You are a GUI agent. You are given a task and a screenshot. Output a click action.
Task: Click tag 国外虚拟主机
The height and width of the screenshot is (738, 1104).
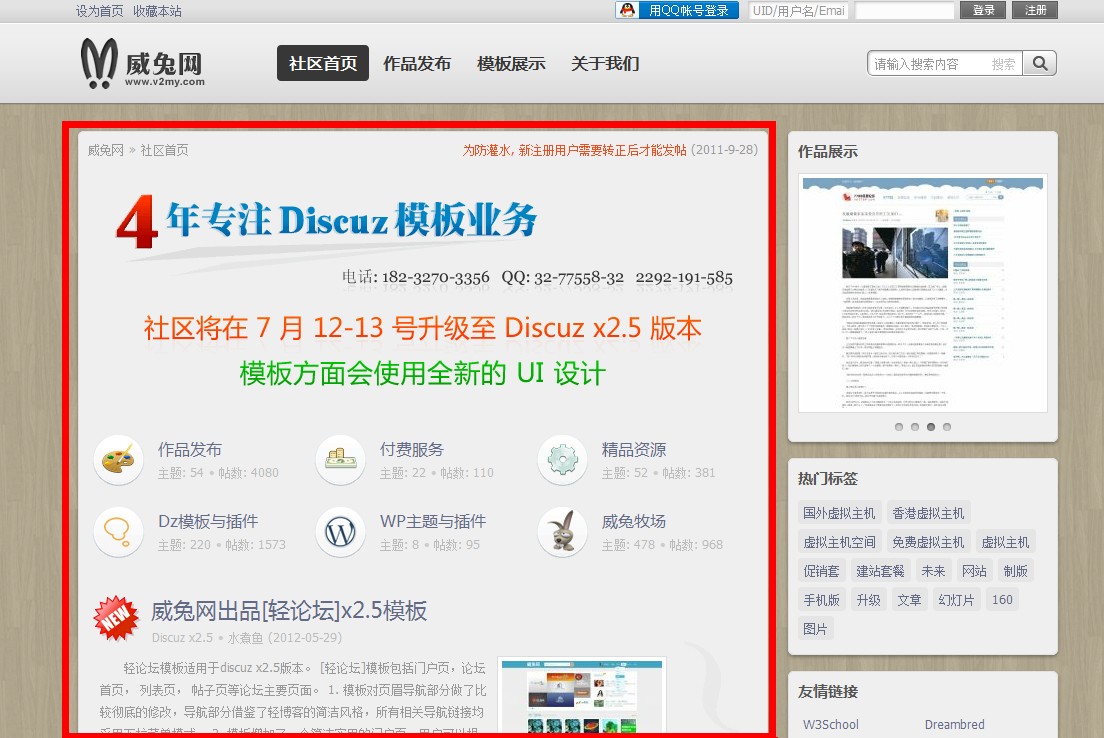[x=839, y=513]
